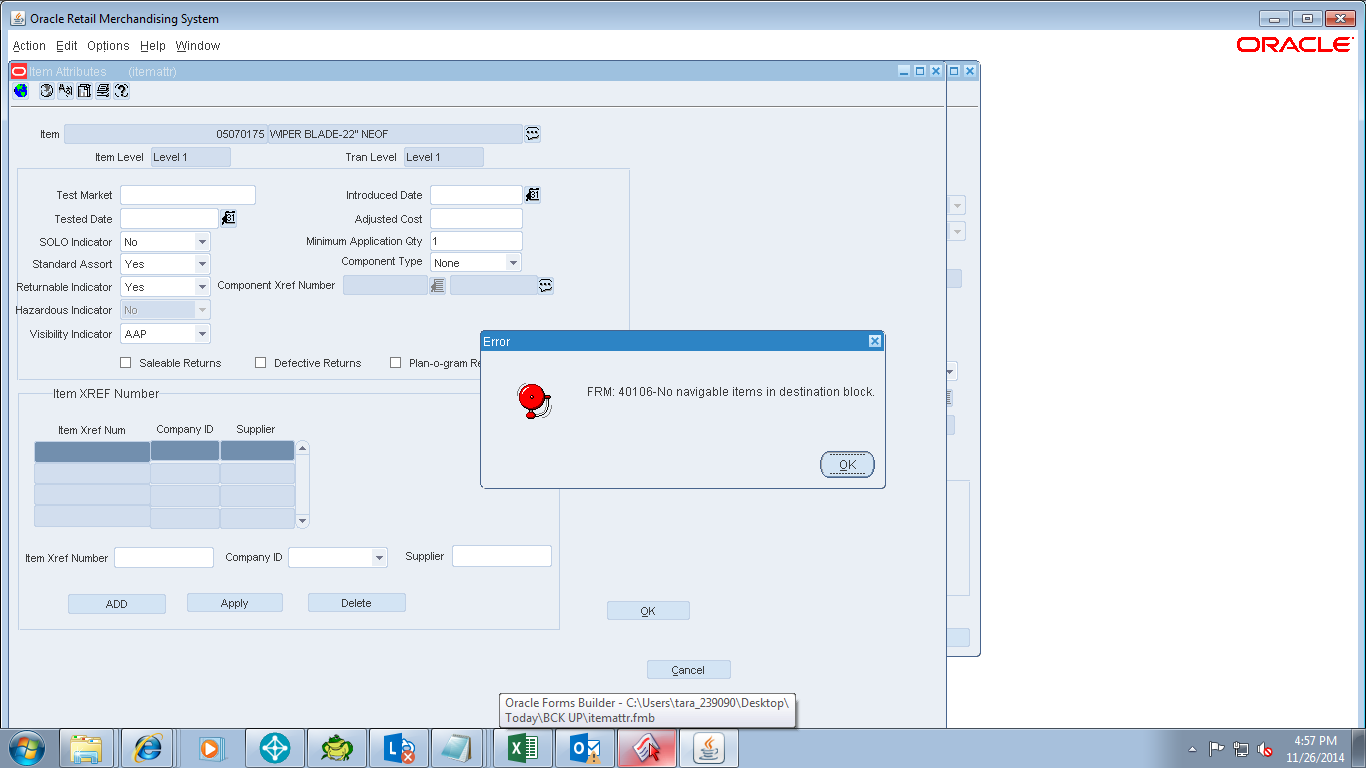Dismiss error dialog with OK
Viewport: 1366px width, 768px height.
pyautogui.click(x=847, y=464)
